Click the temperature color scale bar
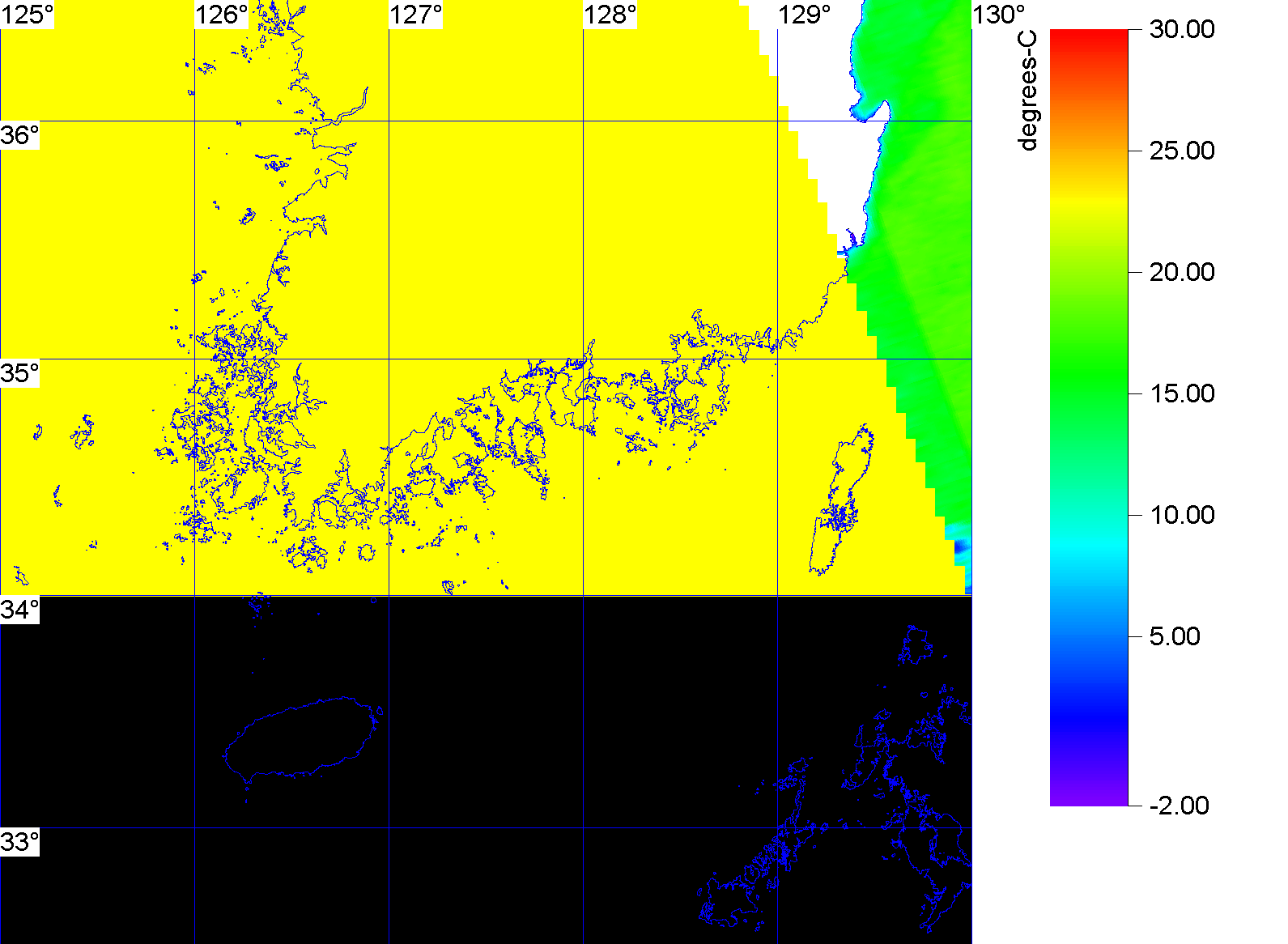This screenshot has height=944, width=1288. (1089, 418)
